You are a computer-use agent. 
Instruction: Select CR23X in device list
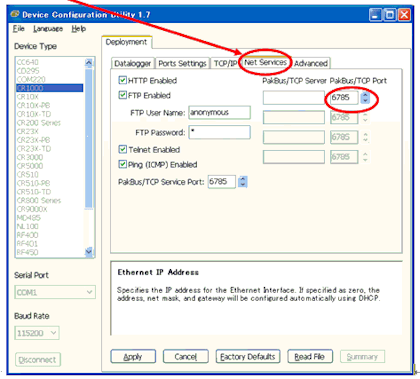[x=28, y=131]
